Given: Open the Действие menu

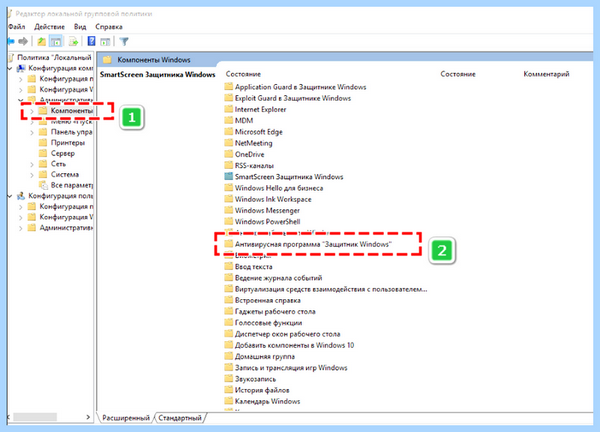Looking at the screenshot, I should click(49, 27).
